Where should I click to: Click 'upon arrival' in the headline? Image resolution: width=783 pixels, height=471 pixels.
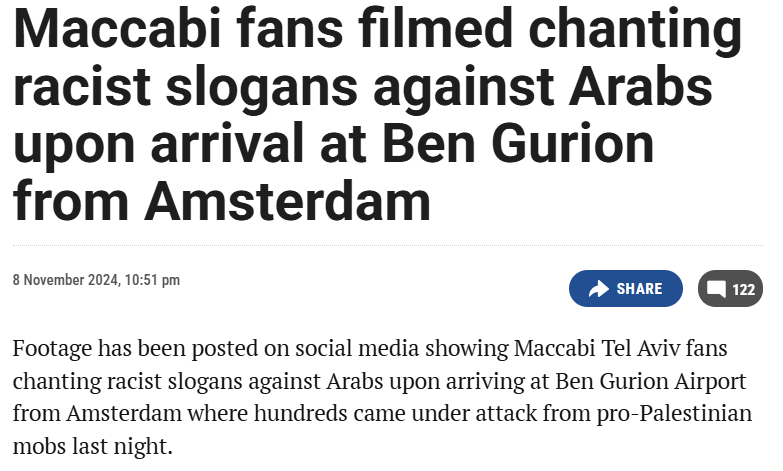pyautogui.click(x=158, y=145)
